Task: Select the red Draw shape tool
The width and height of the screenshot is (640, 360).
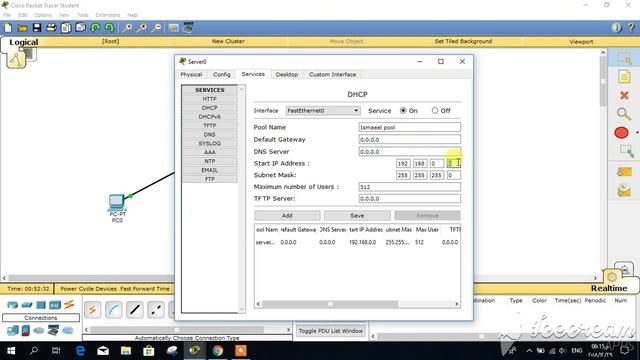Action: 621,133
